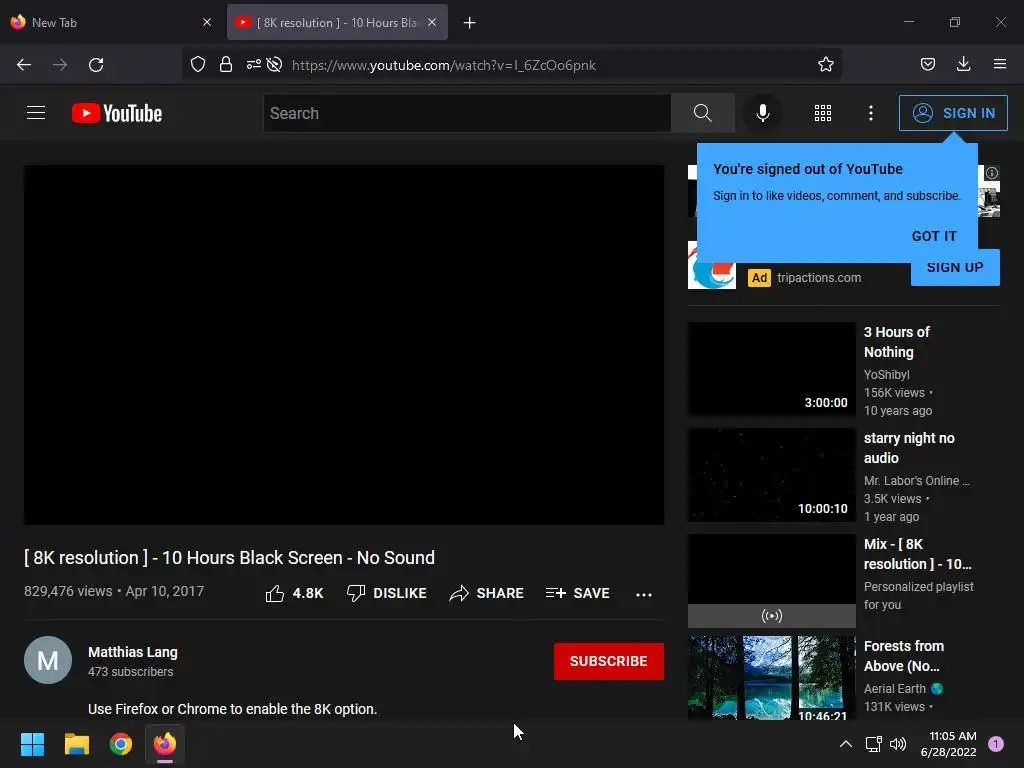Click 'Forests from Above' video title
The image size is (1024, 768).
tap(904, 656)
